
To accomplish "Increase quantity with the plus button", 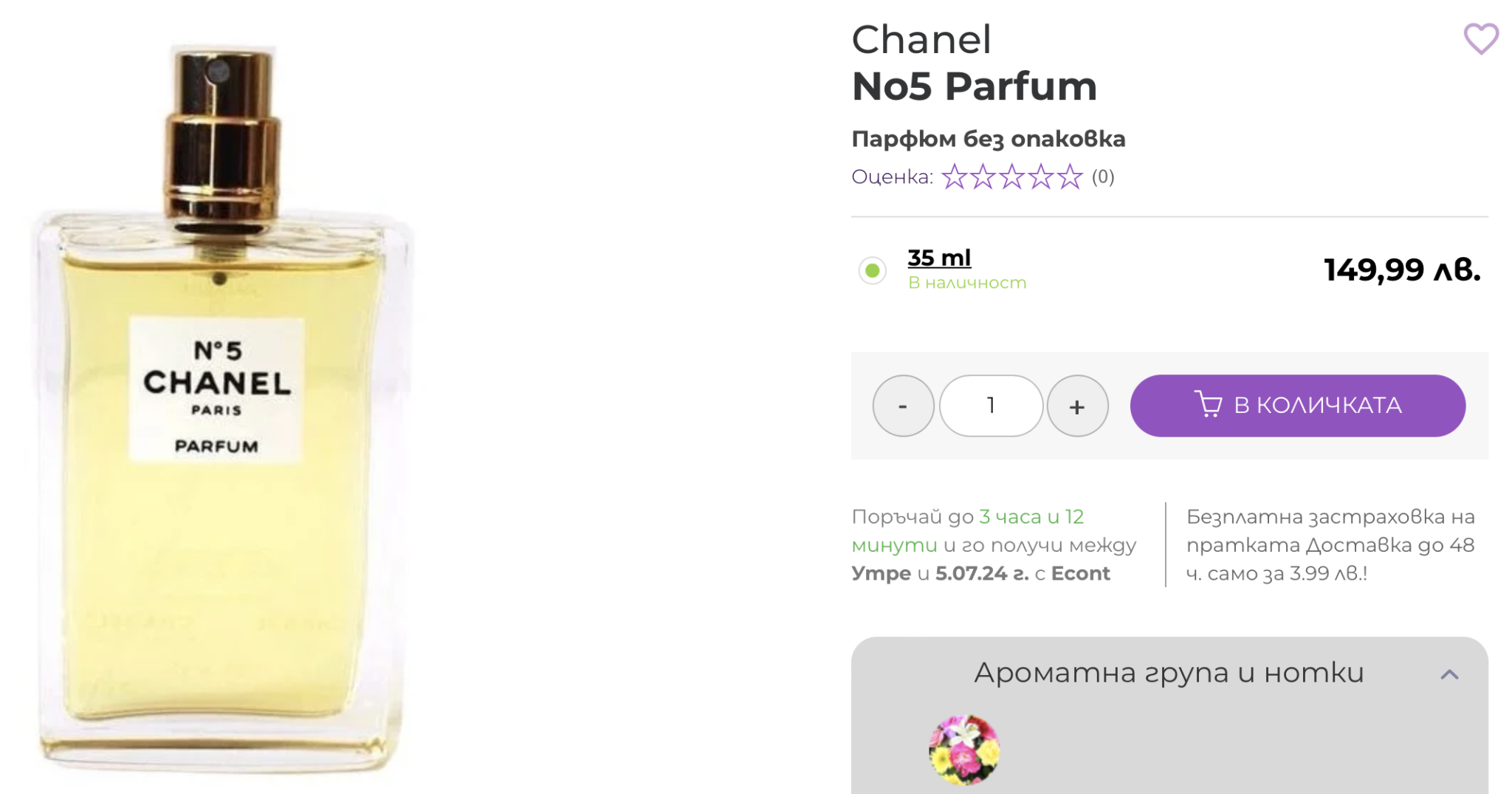I will tap(1077, 405).
